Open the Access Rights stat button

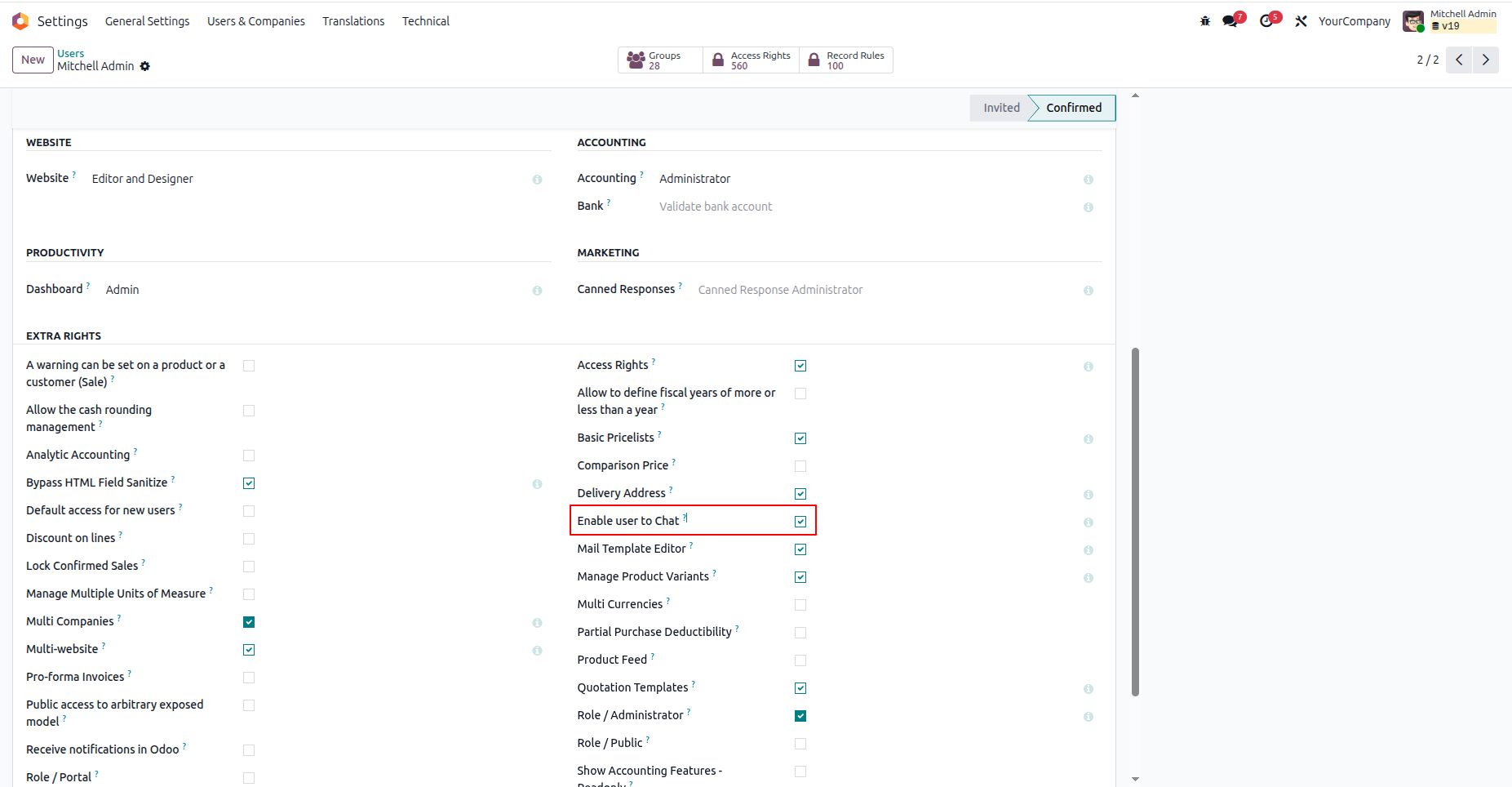pyautogui.click(x=751, y=60)
